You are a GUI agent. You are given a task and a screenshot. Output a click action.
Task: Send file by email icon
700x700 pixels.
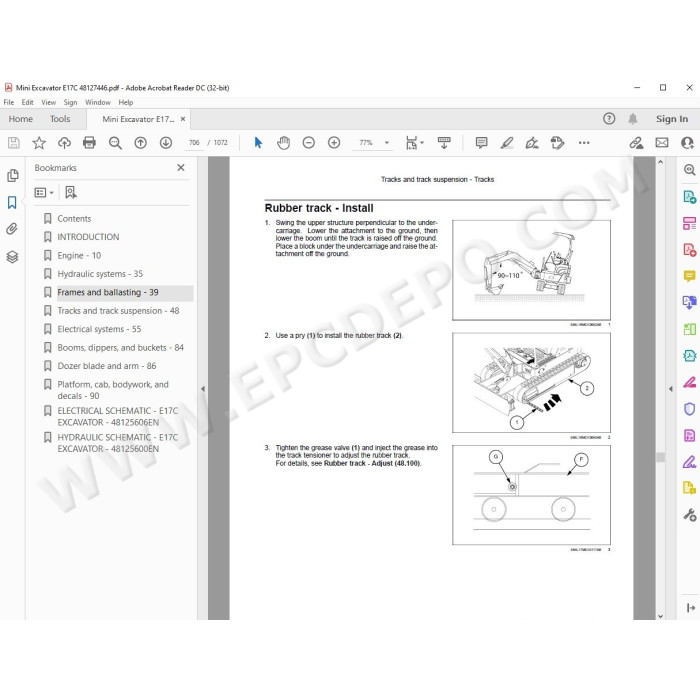[662, 143]
